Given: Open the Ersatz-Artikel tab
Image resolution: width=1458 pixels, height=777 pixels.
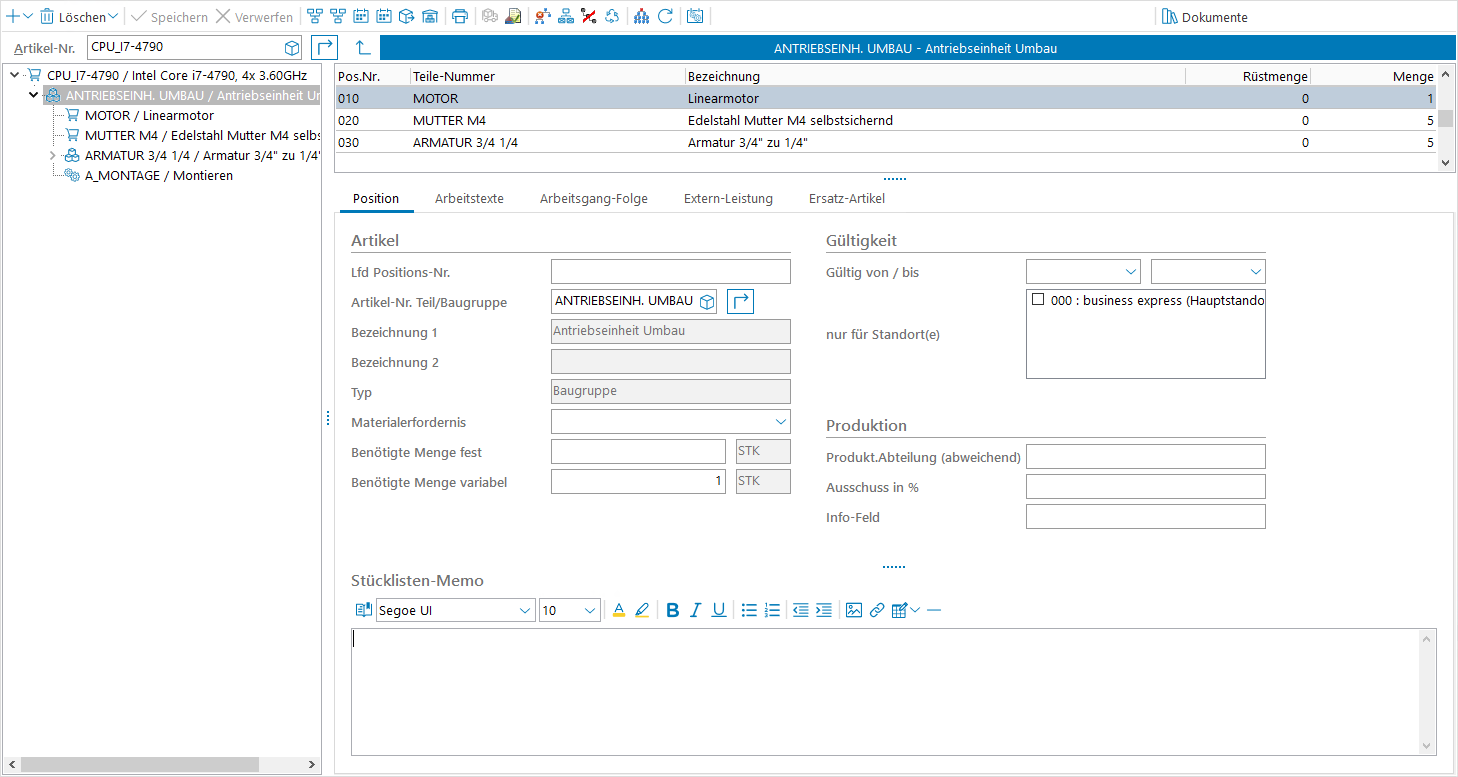Looking at the screenshot, I should 846,199.
